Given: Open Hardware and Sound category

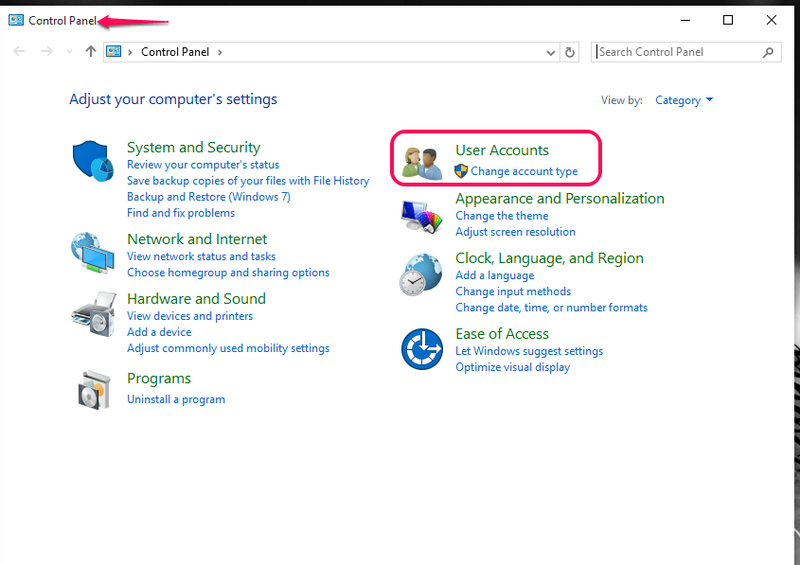Looking at the screenshot, I should [196, 299].
